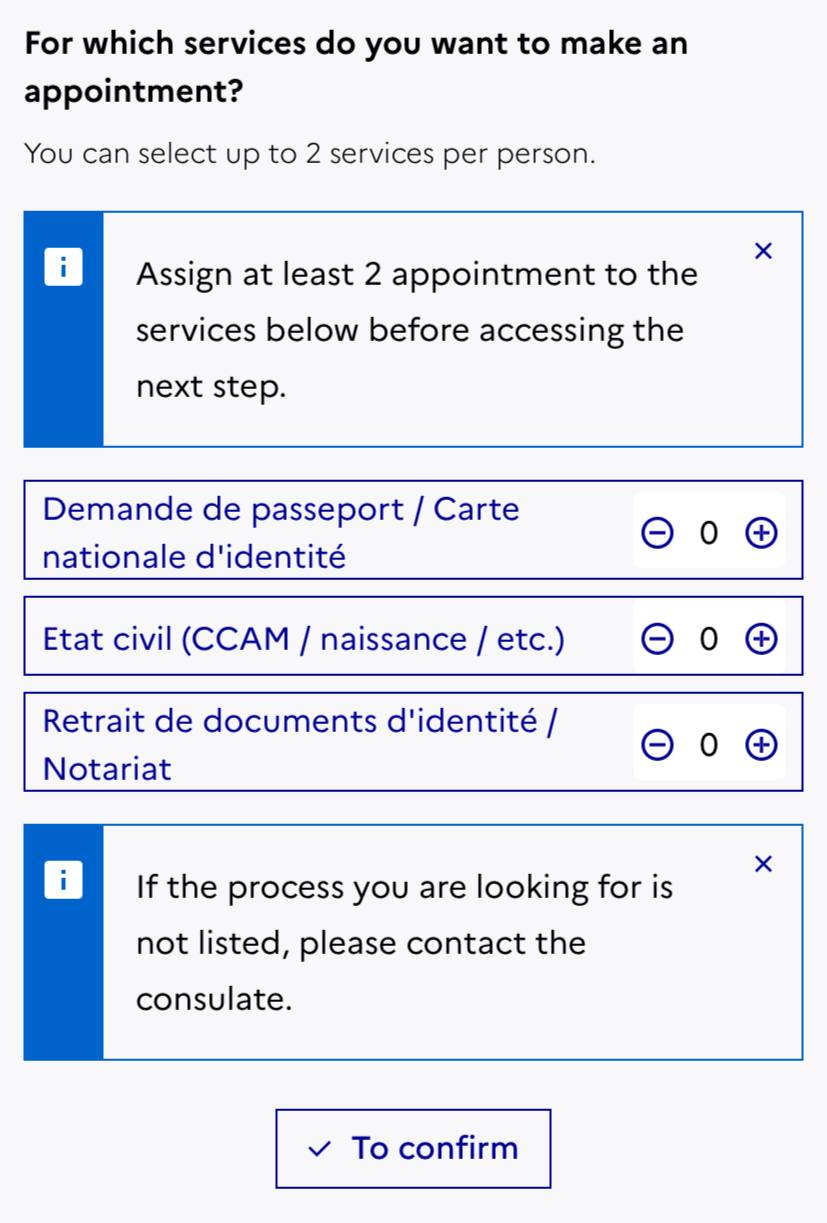Click the Demande de passeport service label
The image size is (827, 1223).
(x=281, y=532)
